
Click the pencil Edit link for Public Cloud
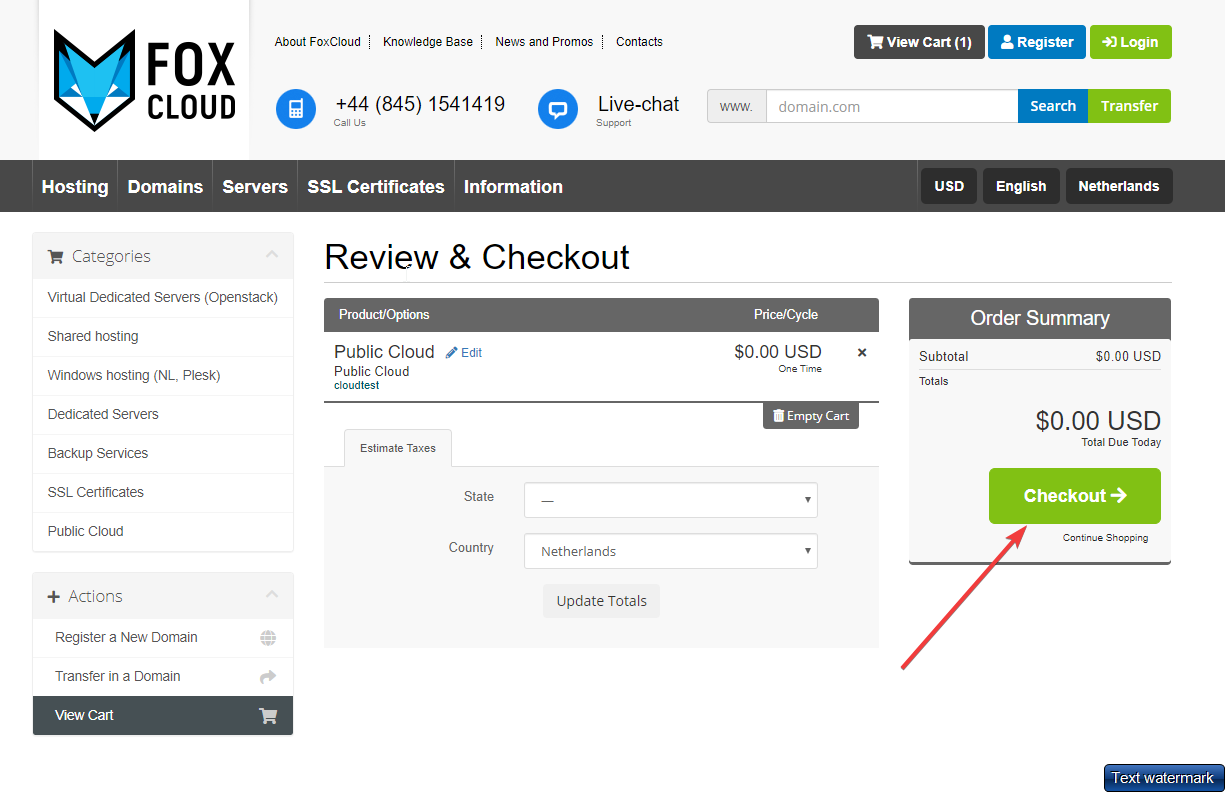464,353
